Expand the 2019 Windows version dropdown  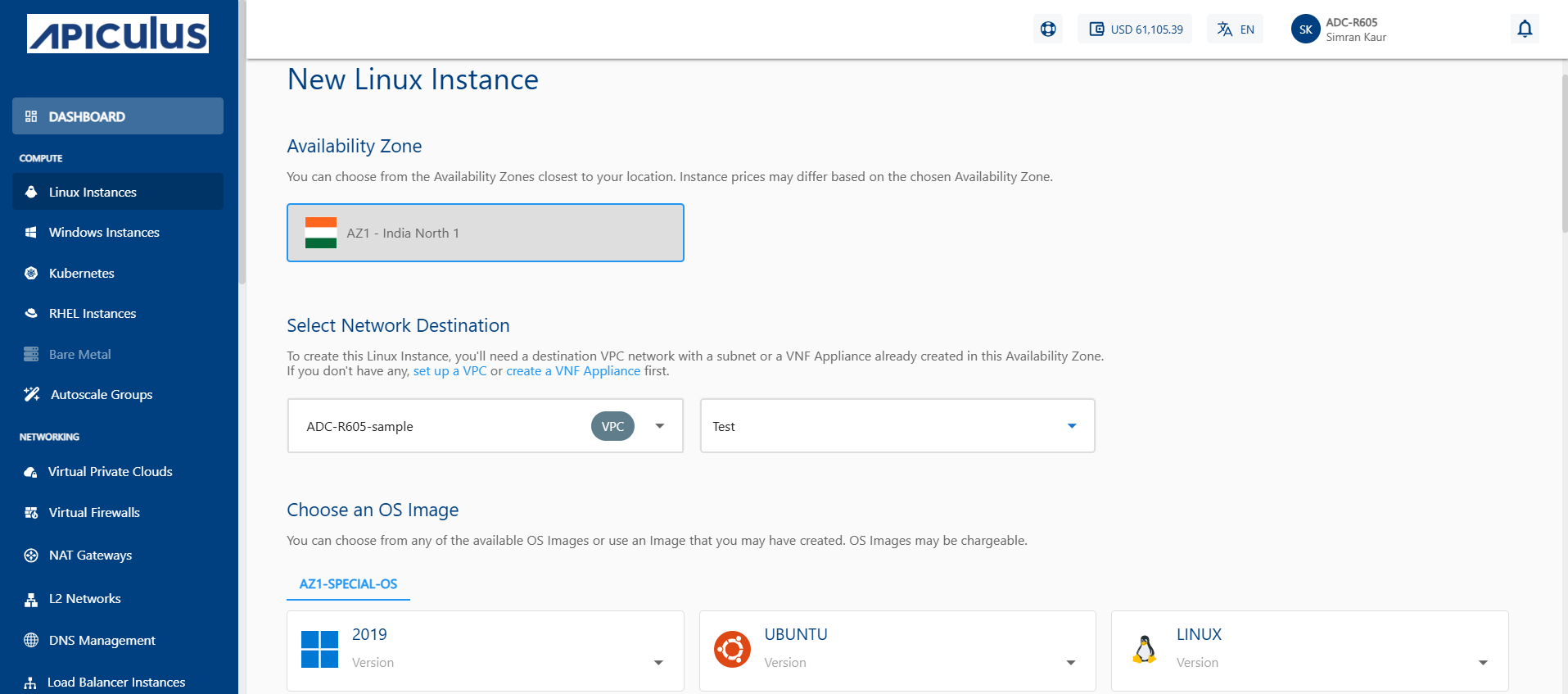pos(658,663)
